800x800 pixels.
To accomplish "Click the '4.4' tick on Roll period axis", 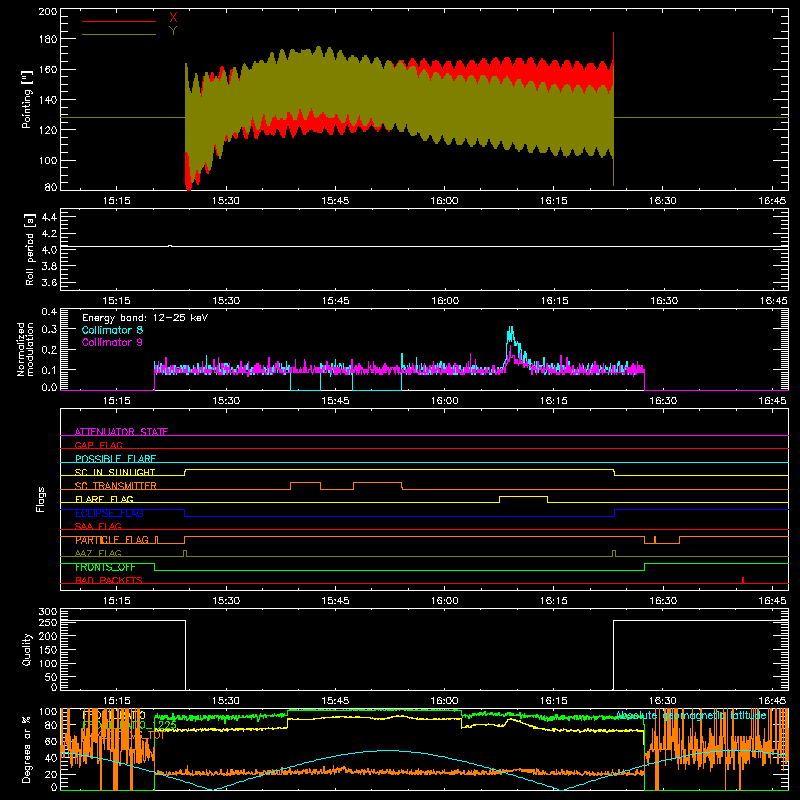I will [x=49, y=217].
